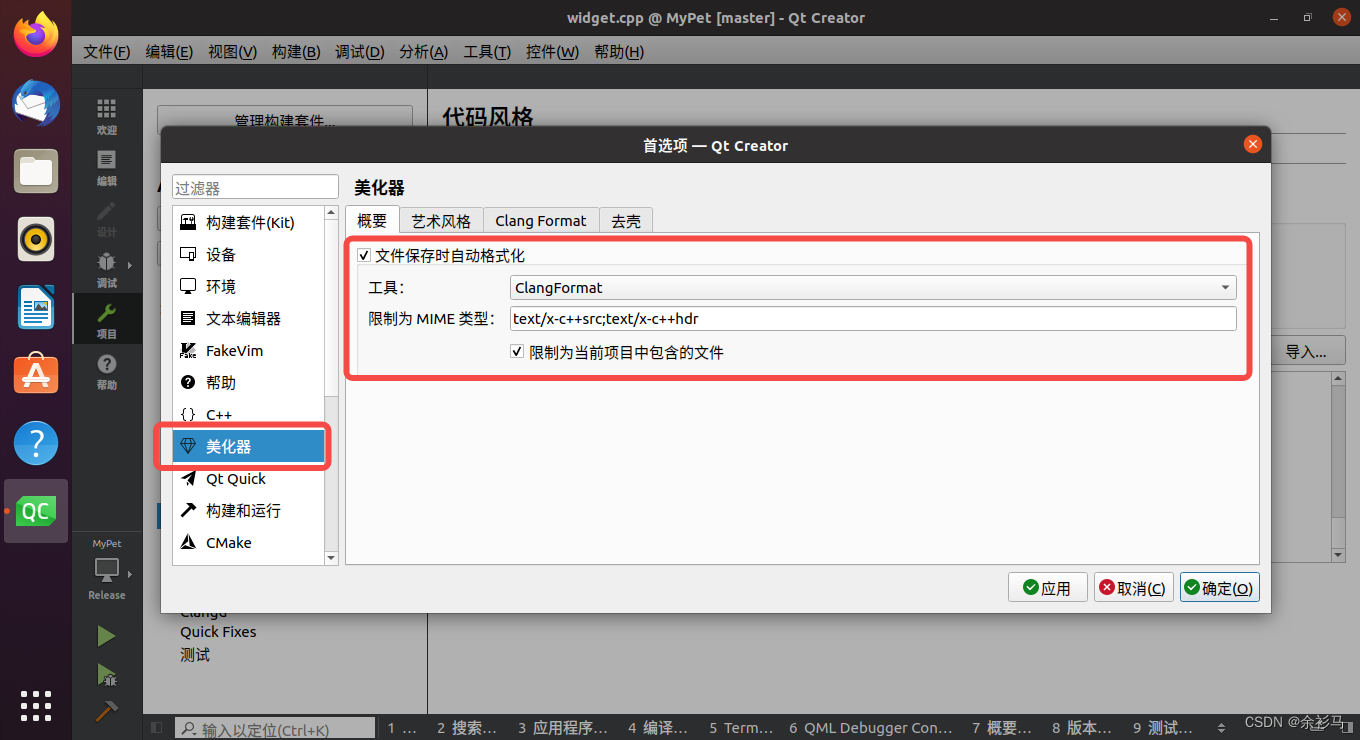Open the 控件(W) menu
Viewport: 1360px width, 740px height.
point(552,52)
